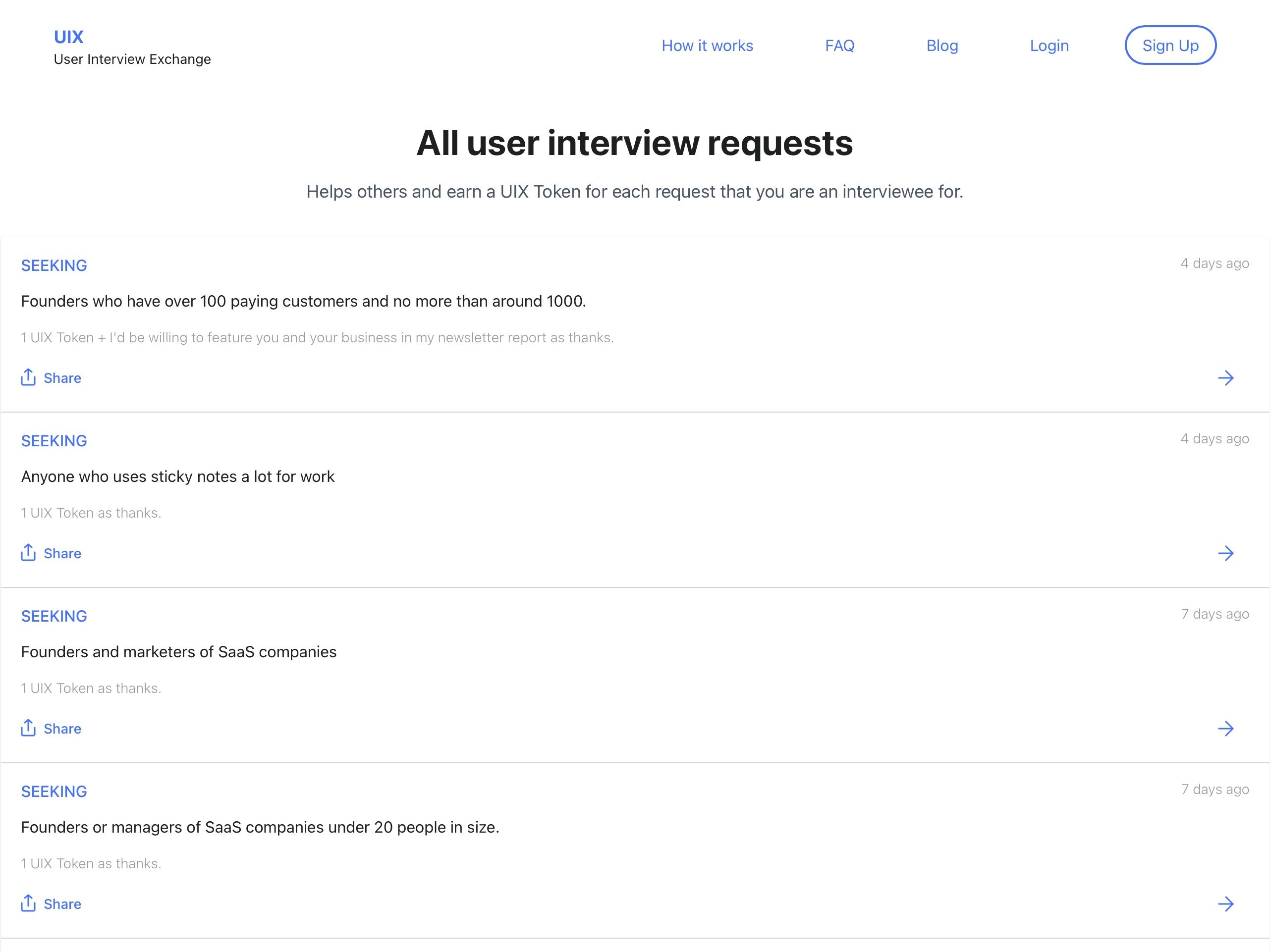Image resolution: width=1270 pixels, height=952 pixels.
Task: Click the newsletter report reward description text
Action: pos(317,338)
